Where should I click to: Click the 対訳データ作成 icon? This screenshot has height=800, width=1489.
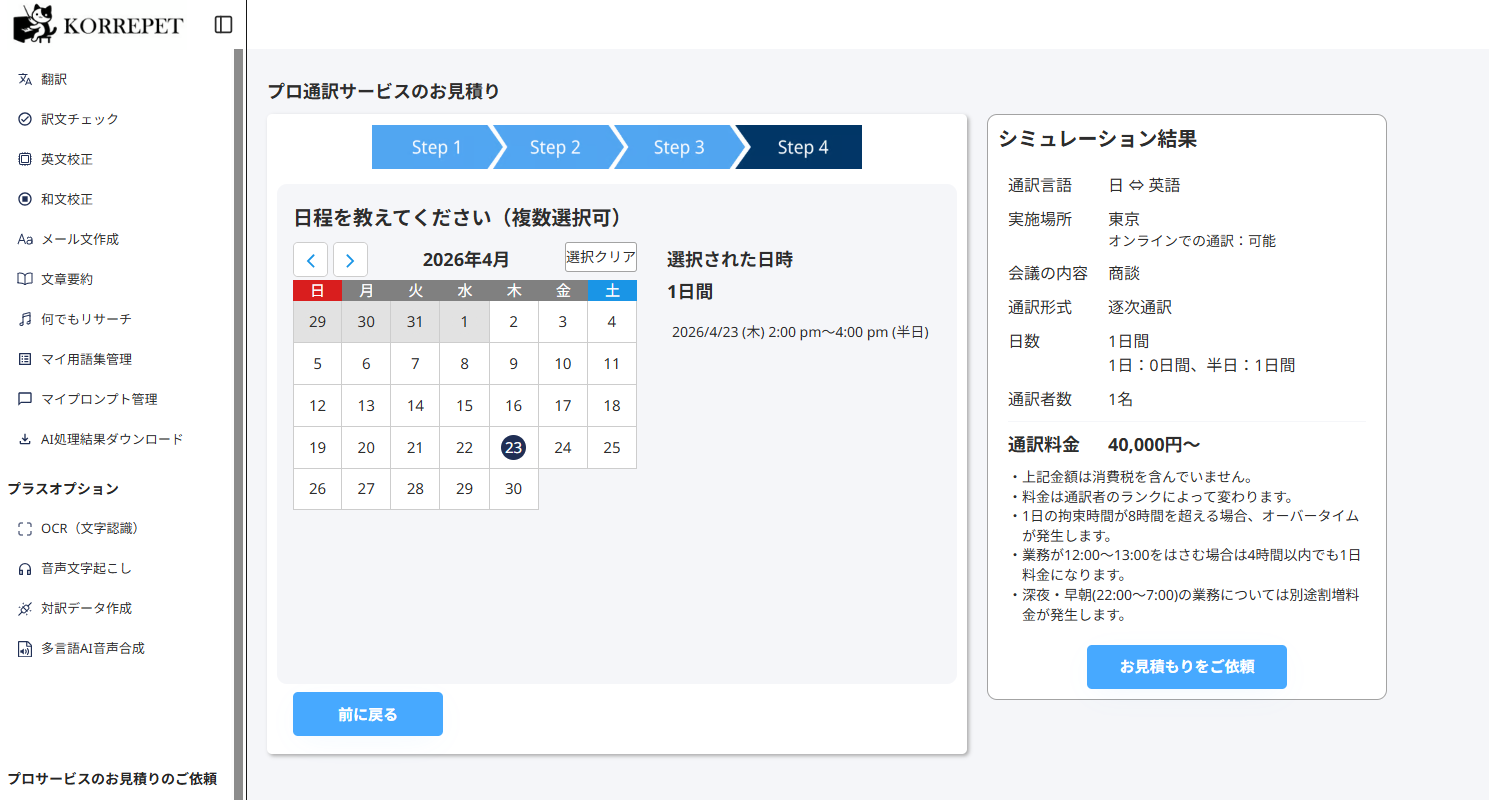(x=26, y=608)
